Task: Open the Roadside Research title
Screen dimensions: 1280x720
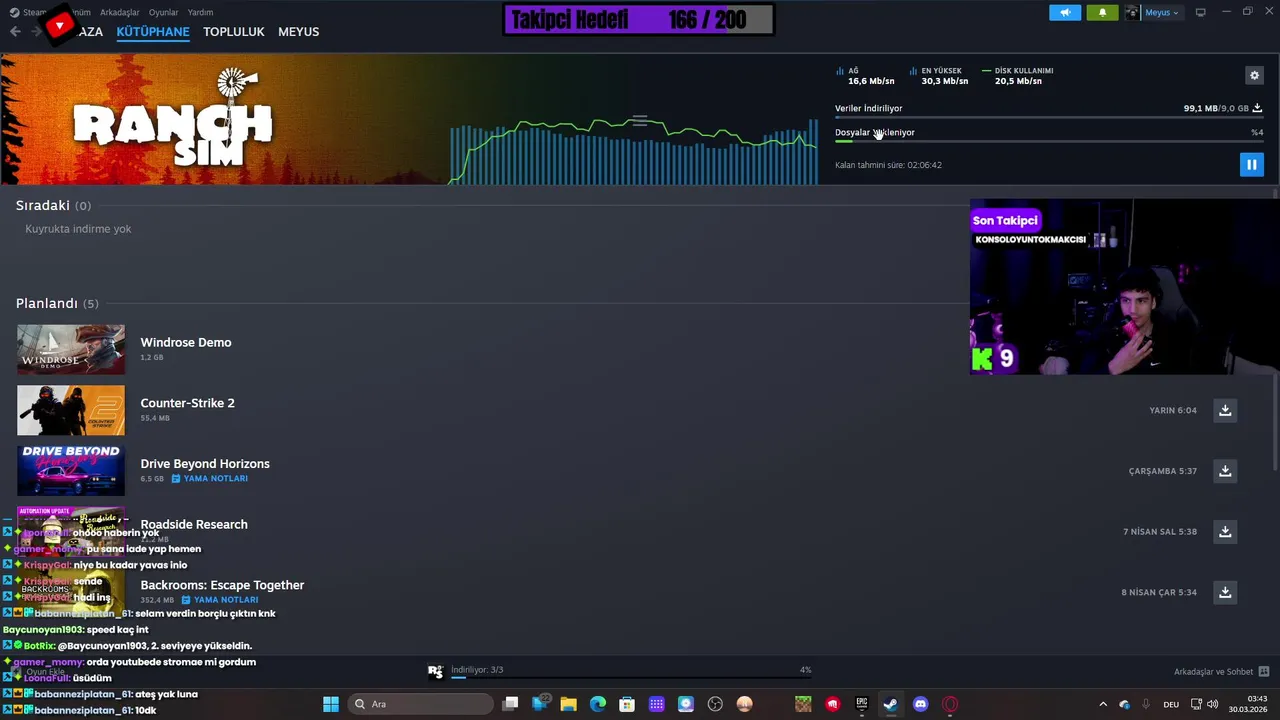Action: click(194, 524)
